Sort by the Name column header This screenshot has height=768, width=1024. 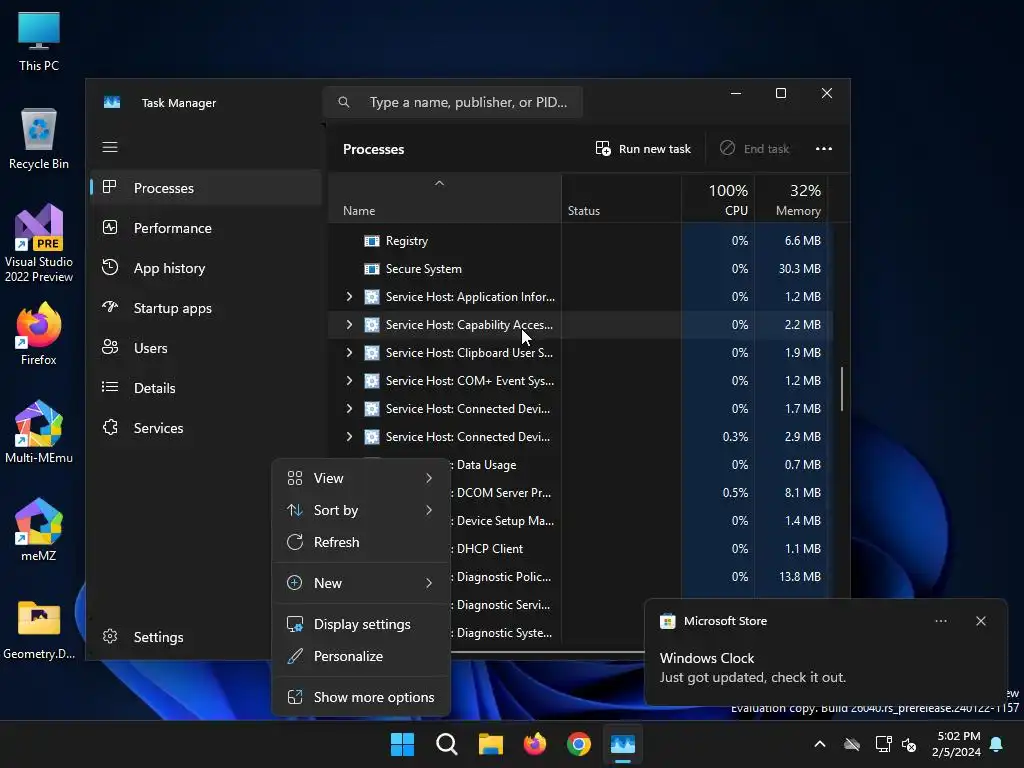pos(444,199)
